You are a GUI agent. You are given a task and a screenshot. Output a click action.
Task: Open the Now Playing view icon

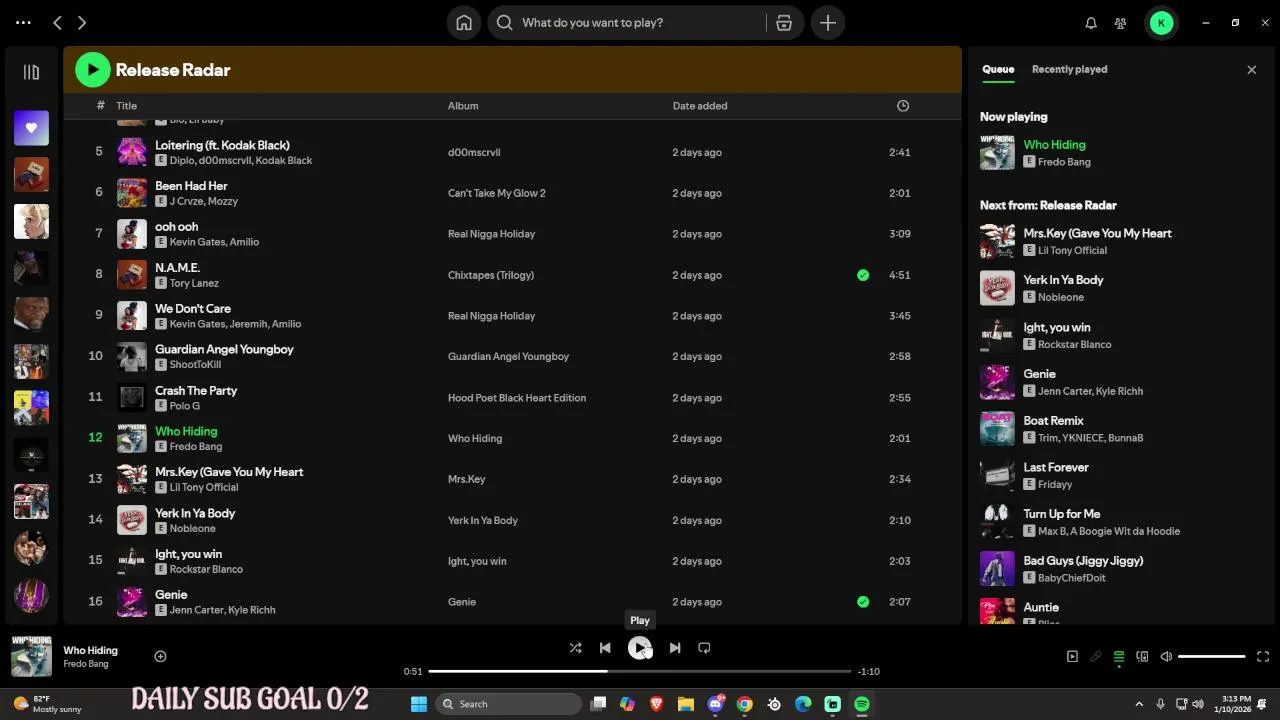1072,657
